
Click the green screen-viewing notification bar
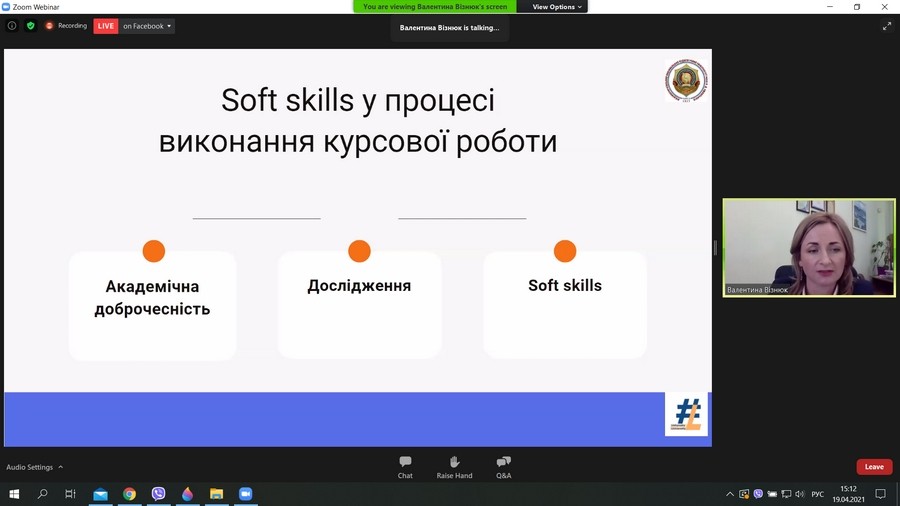coord(435,7)
